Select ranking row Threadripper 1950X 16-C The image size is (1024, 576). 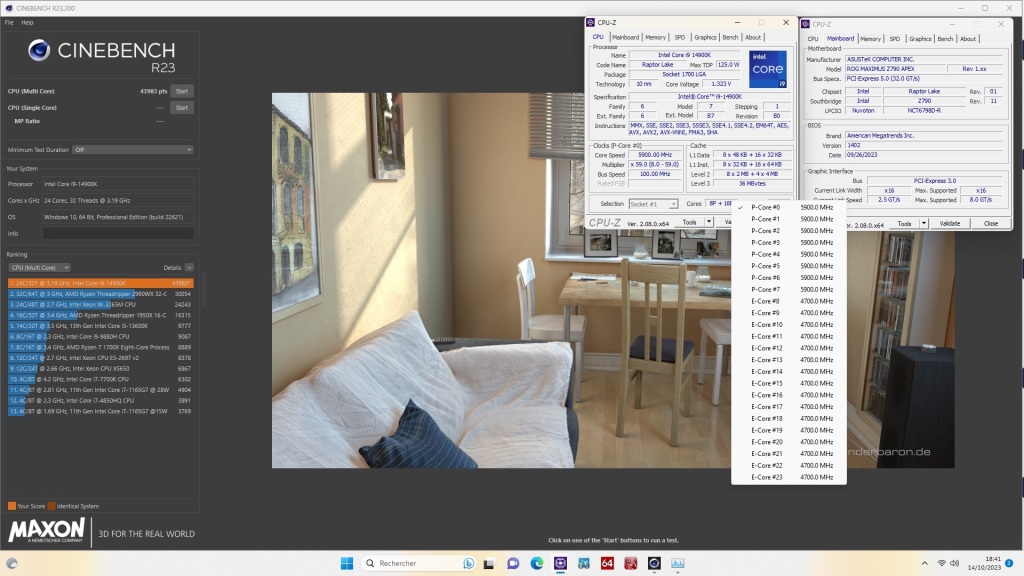[101, 315]
